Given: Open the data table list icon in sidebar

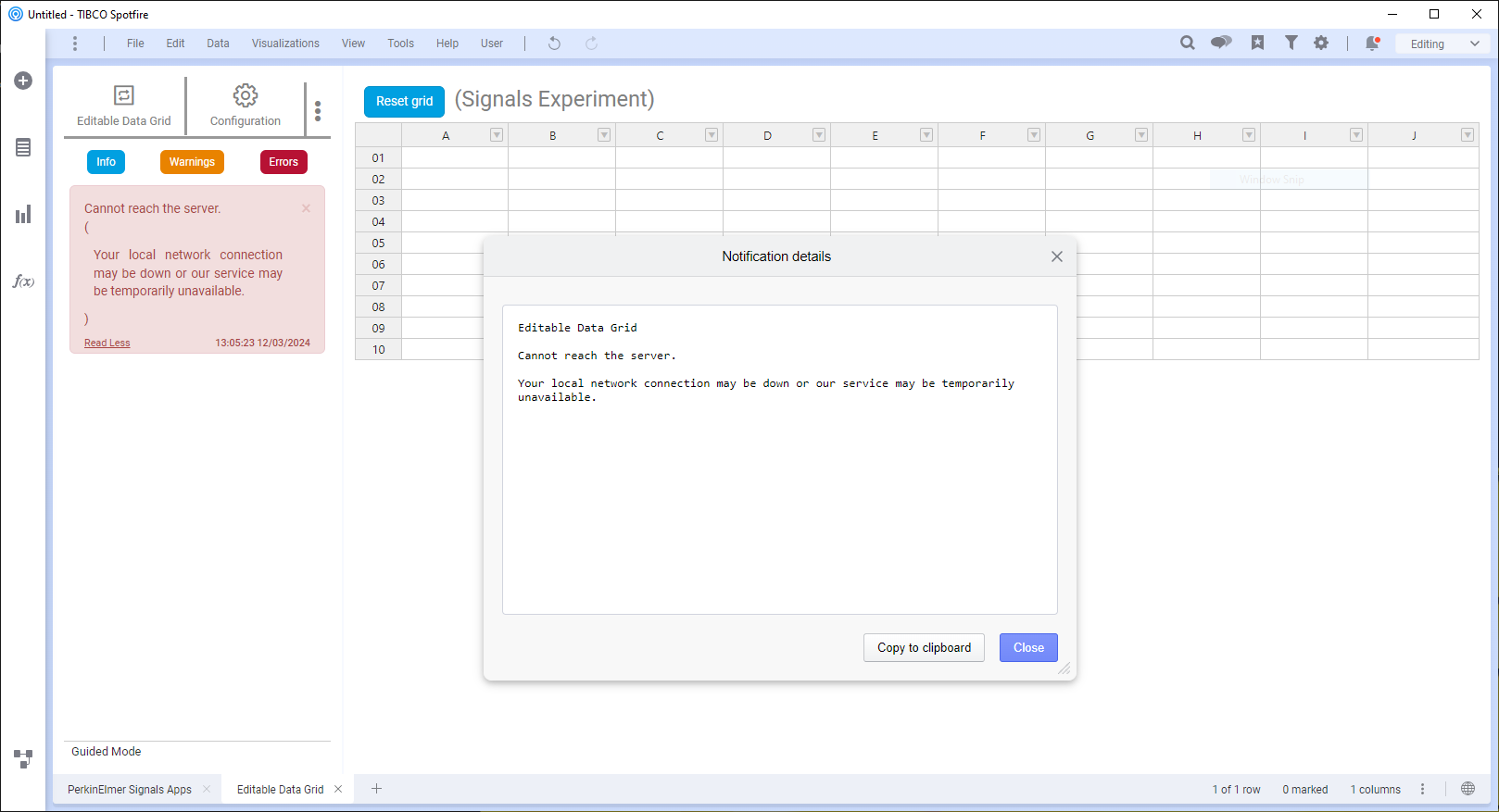Looking at the screenshot, I should pos(23,147).
